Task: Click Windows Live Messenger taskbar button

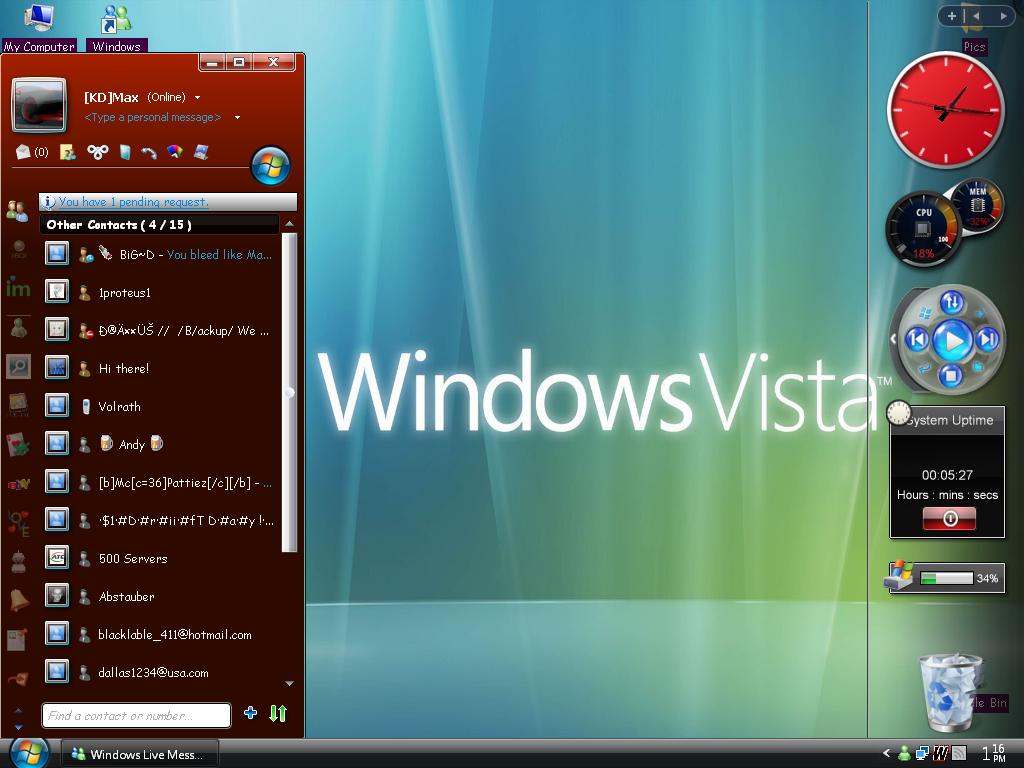Action: pyautogui.click(x=140, y=754)
